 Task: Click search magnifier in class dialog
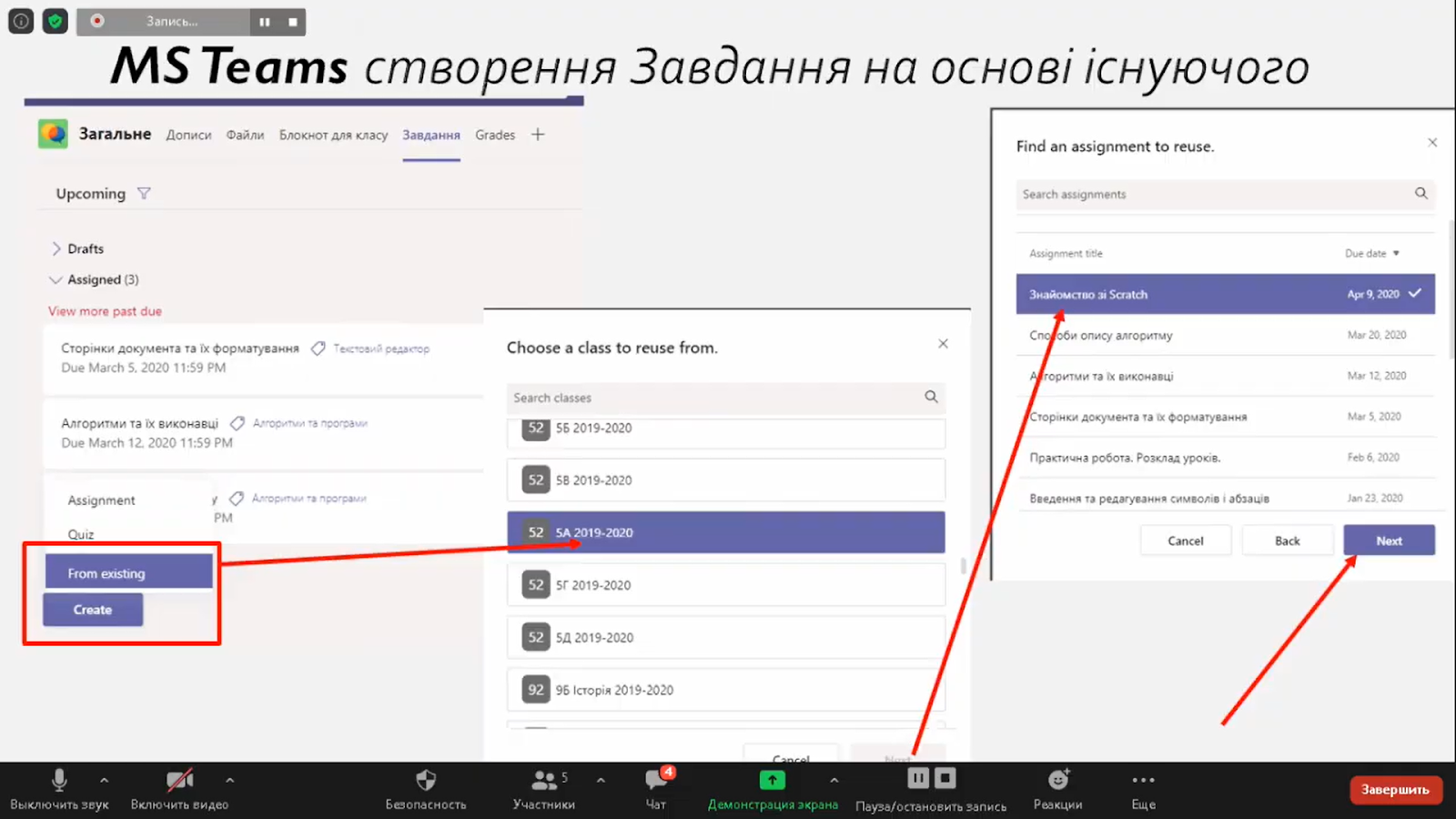(931, 397)
